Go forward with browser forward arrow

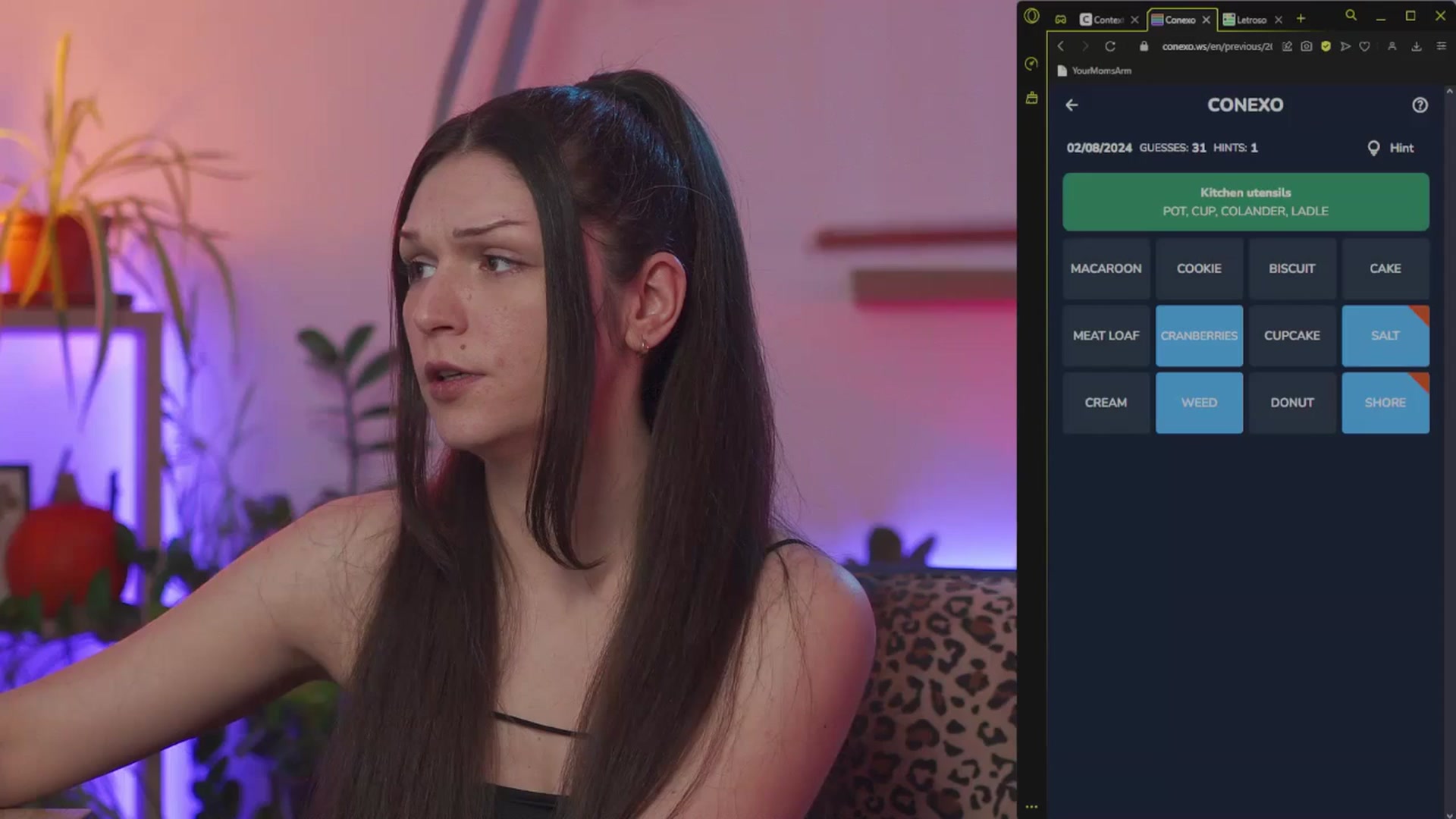coord(1085,46)
